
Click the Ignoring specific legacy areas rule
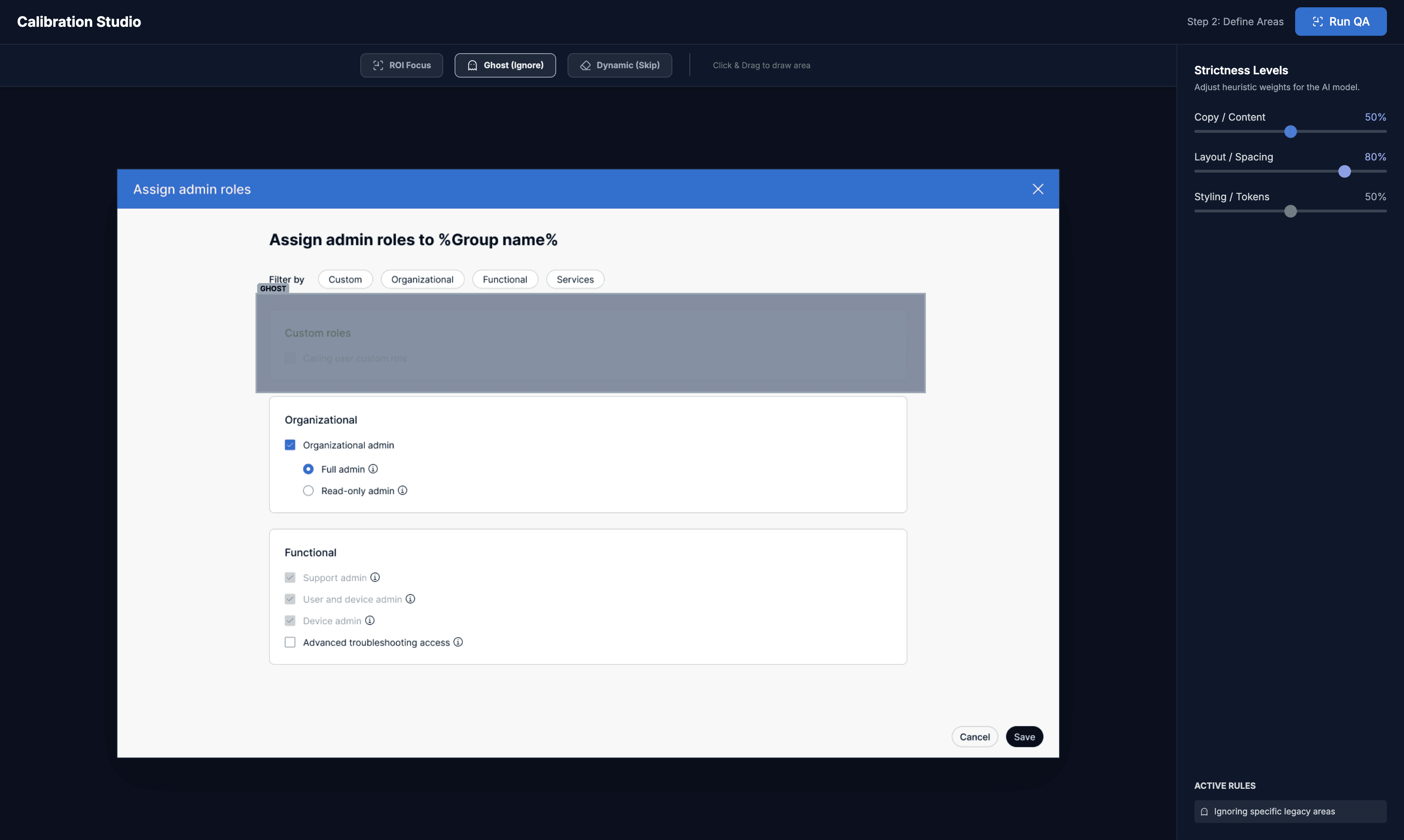click(x=1290, y=811)
